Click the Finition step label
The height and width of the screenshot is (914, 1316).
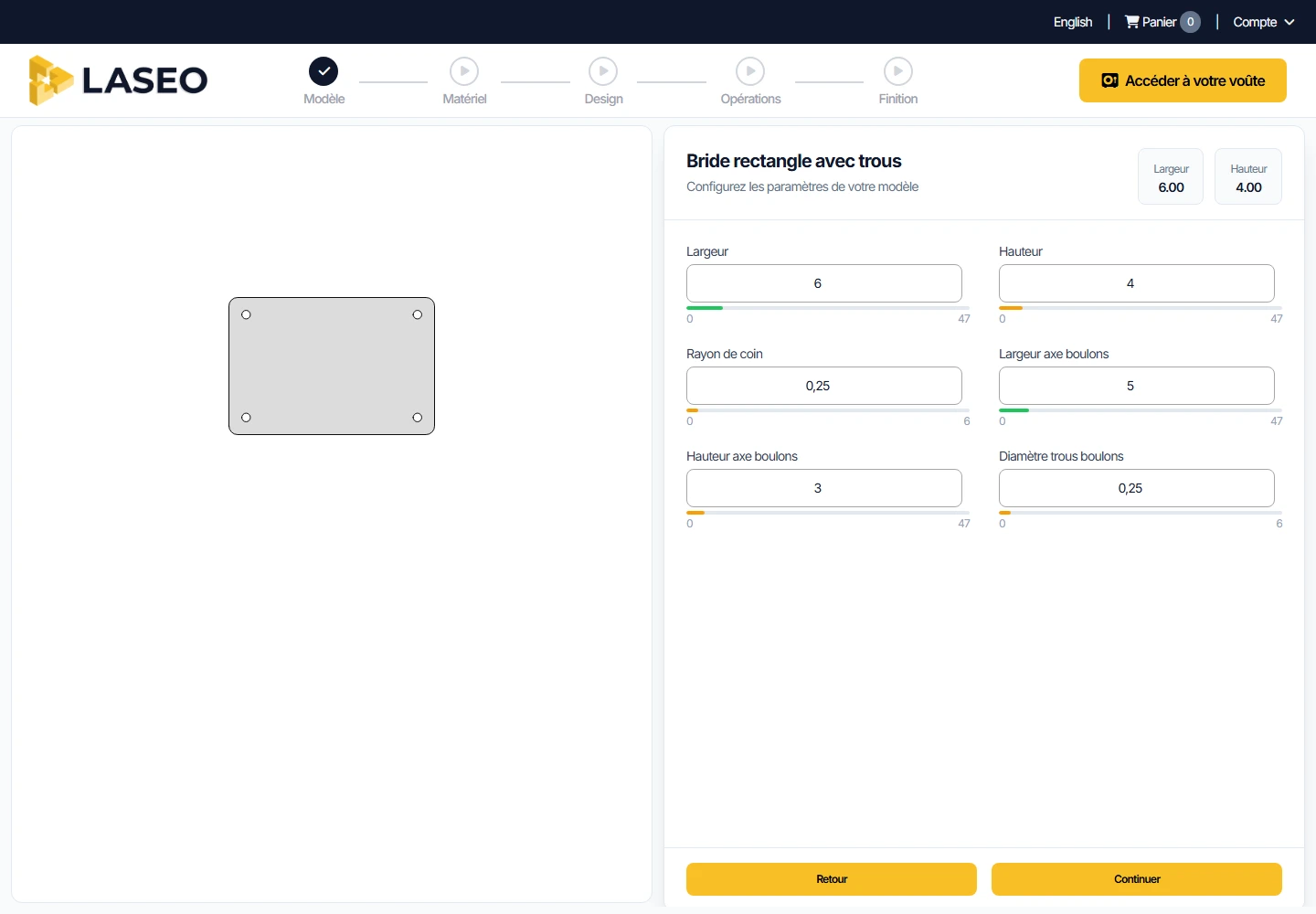(898, 99)
